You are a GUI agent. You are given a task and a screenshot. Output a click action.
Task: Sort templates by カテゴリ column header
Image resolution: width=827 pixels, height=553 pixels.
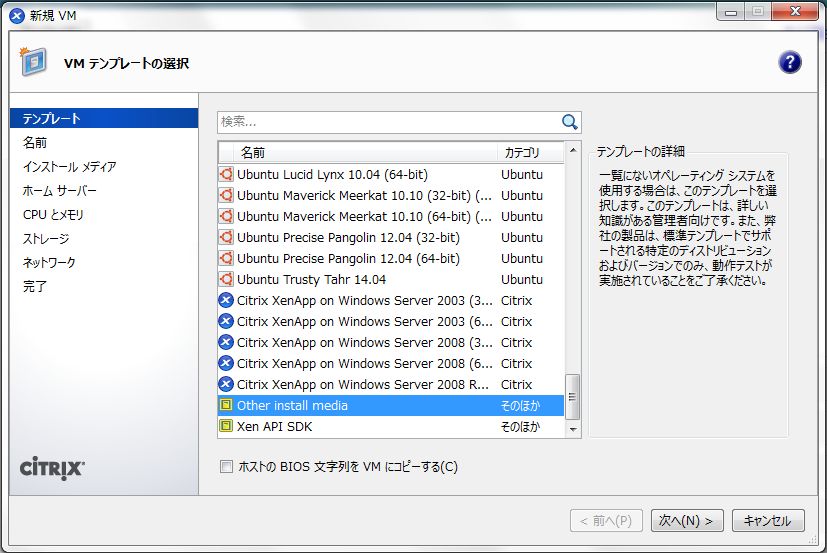531,152
